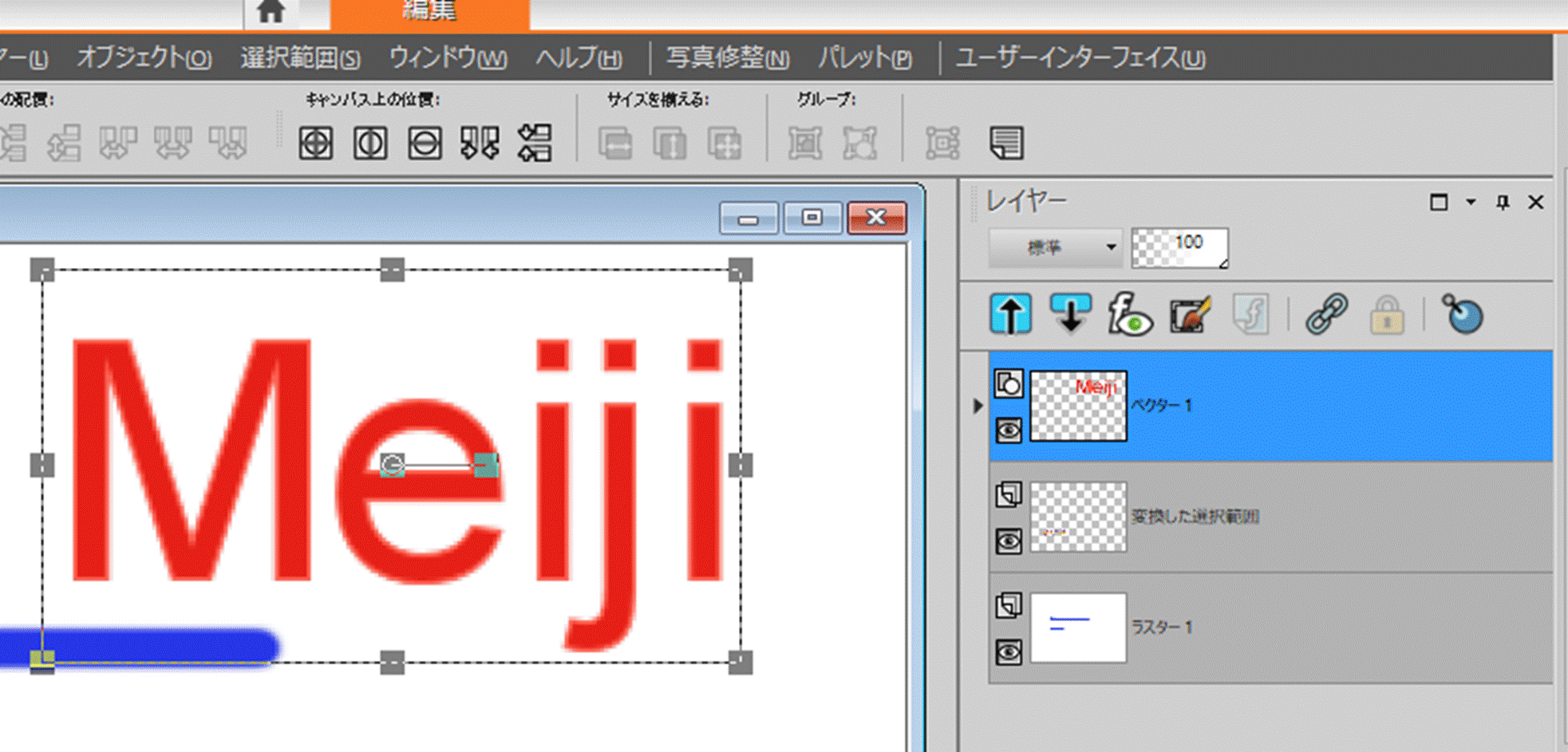Expand the ベクター 1 layer tree

[x=978, y=406]
